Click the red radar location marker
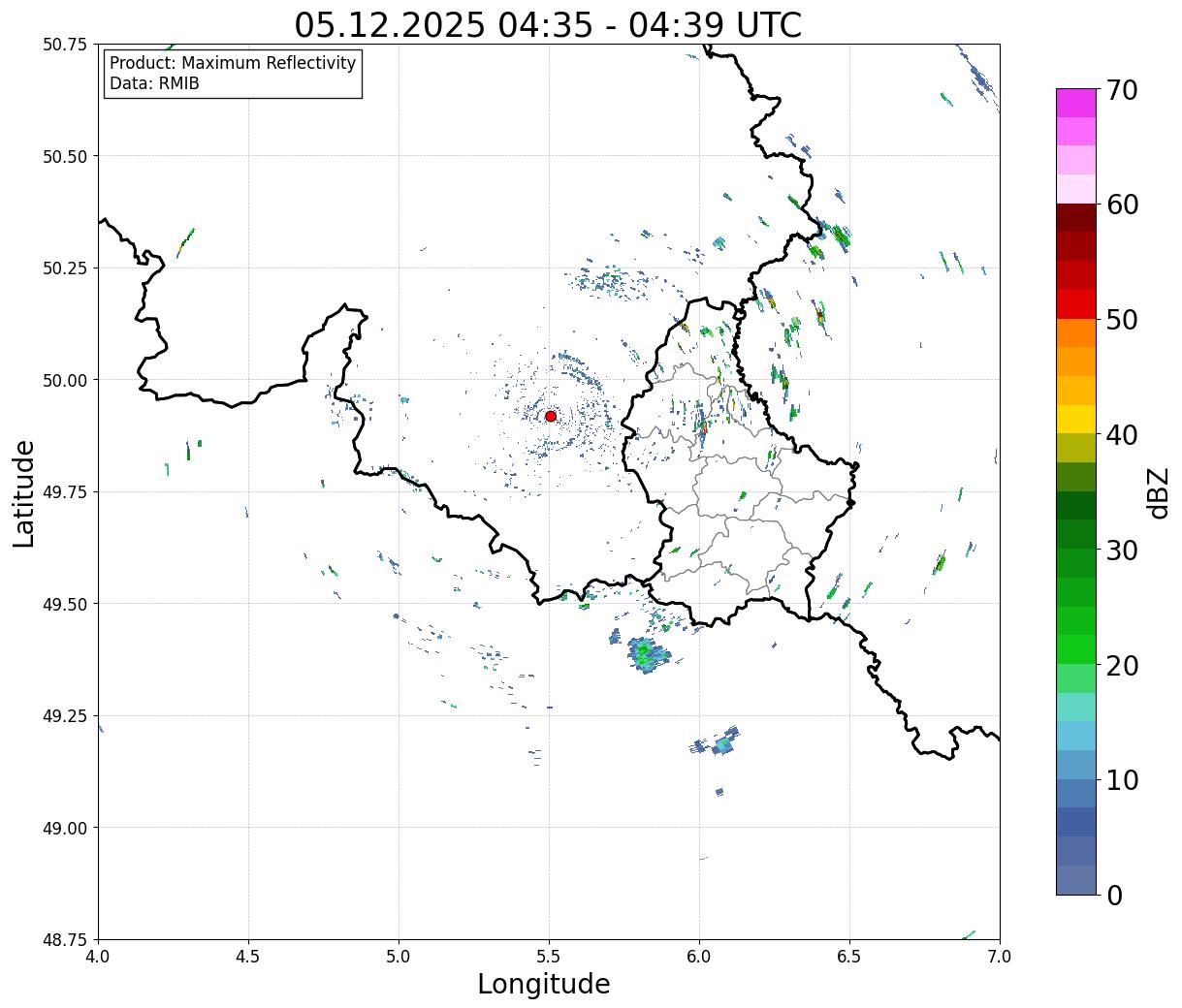 [x=551, y=416]
